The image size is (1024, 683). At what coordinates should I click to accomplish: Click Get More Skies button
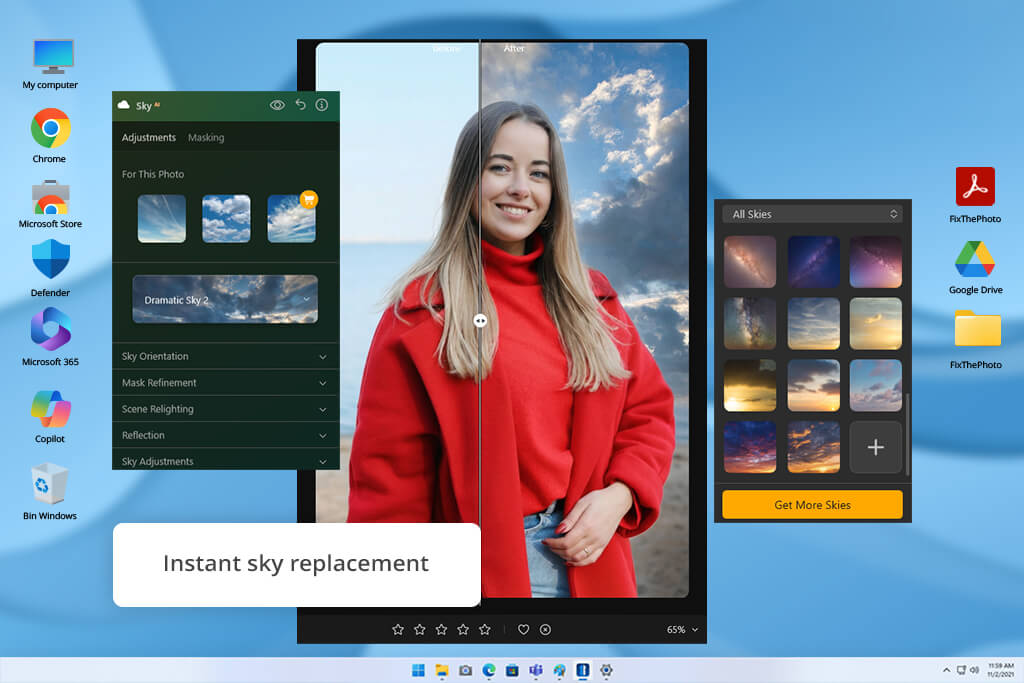tap(812, 505)
